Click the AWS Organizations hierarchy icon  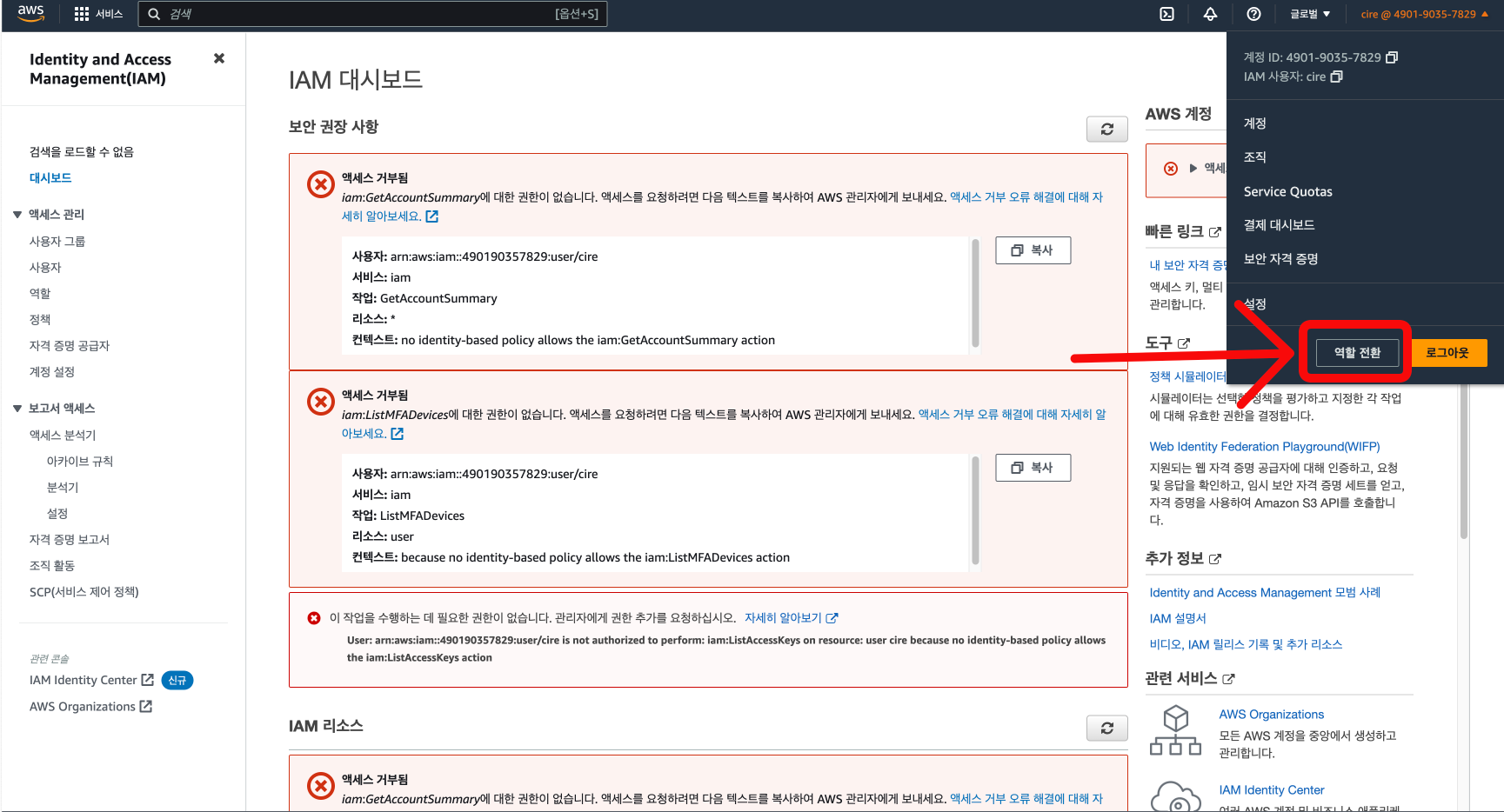tap(1176, 730)
